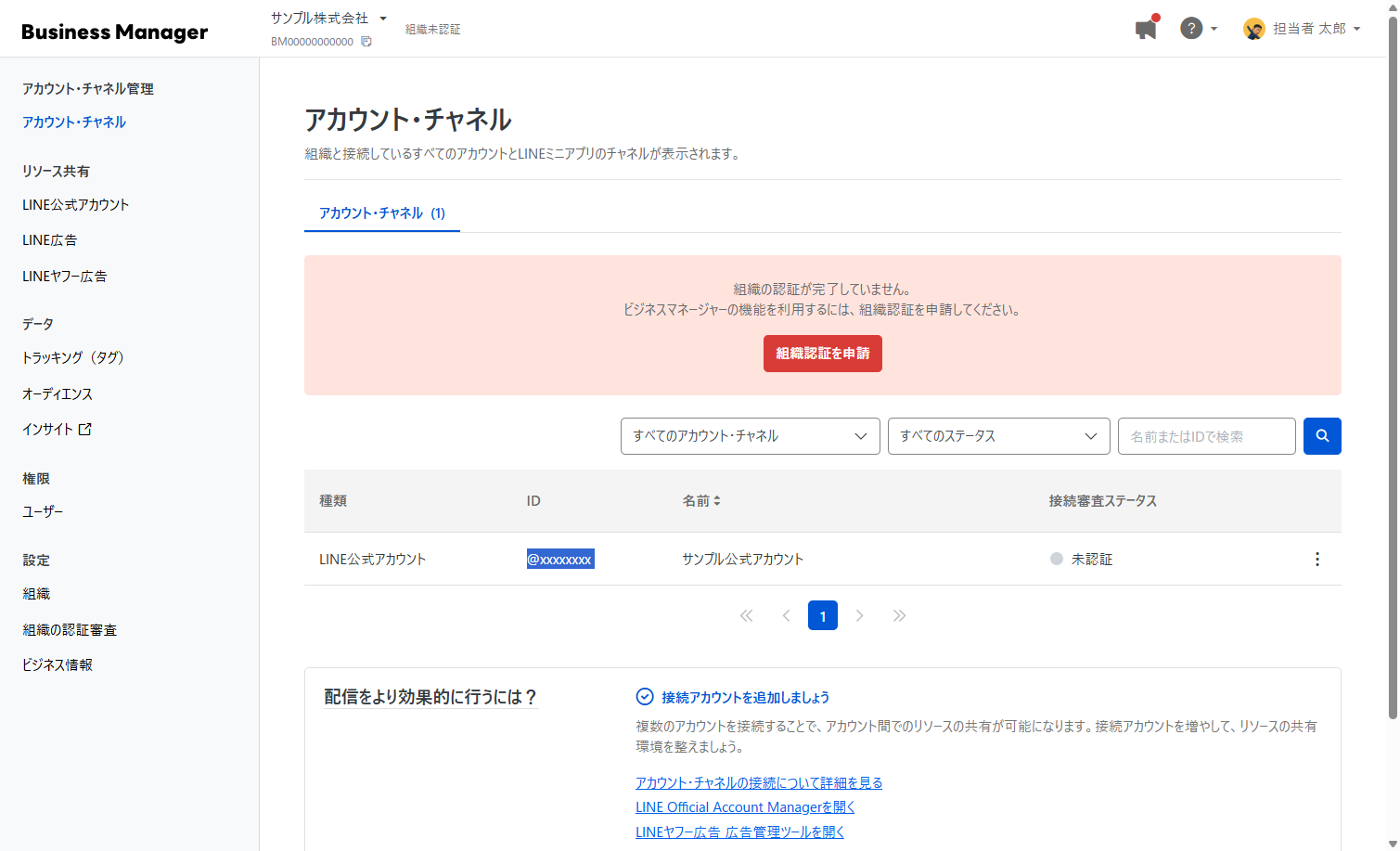
Task: Open the three-dot menu for サンプル公式アカウント
Action: tap(1317, 560)
